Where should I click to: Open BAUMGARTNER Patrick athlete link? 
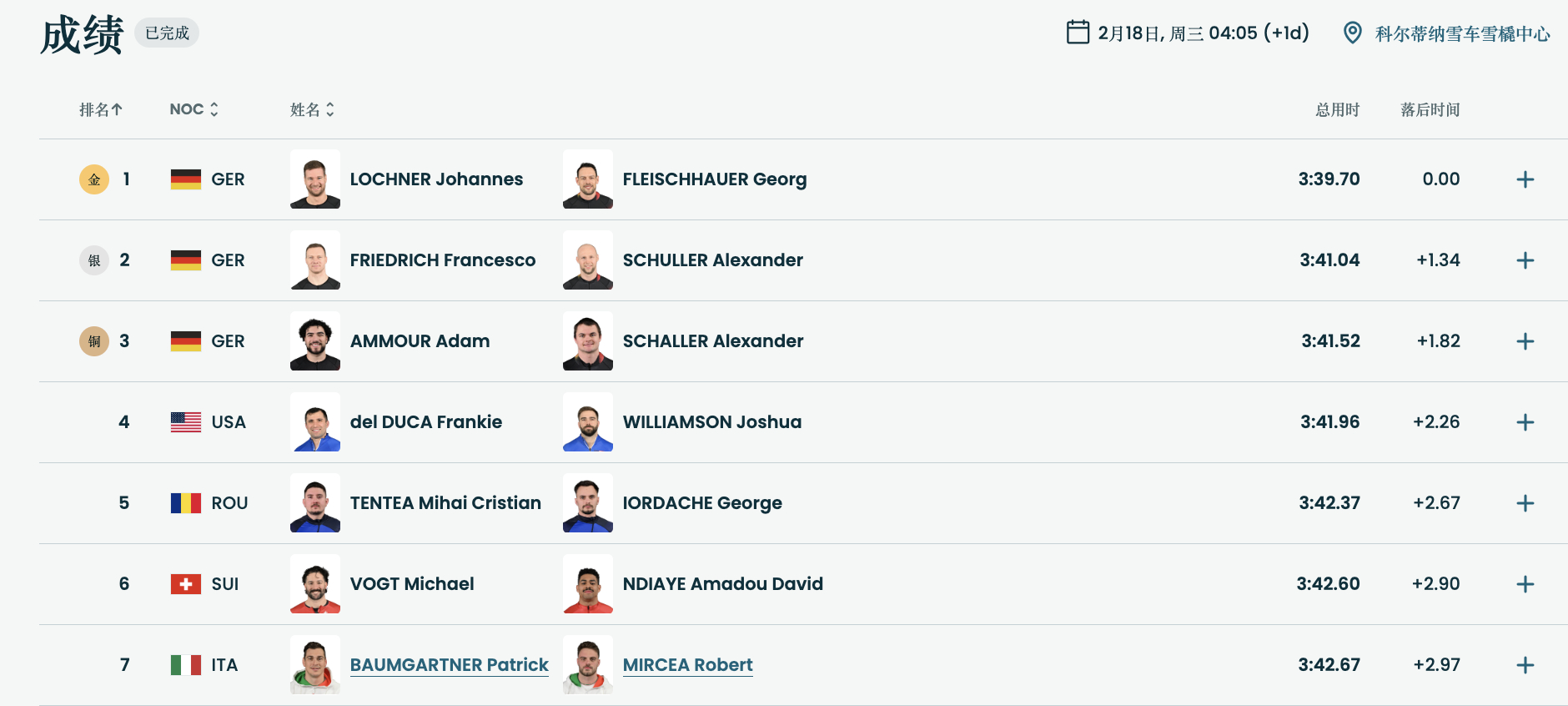pos(449,665)
